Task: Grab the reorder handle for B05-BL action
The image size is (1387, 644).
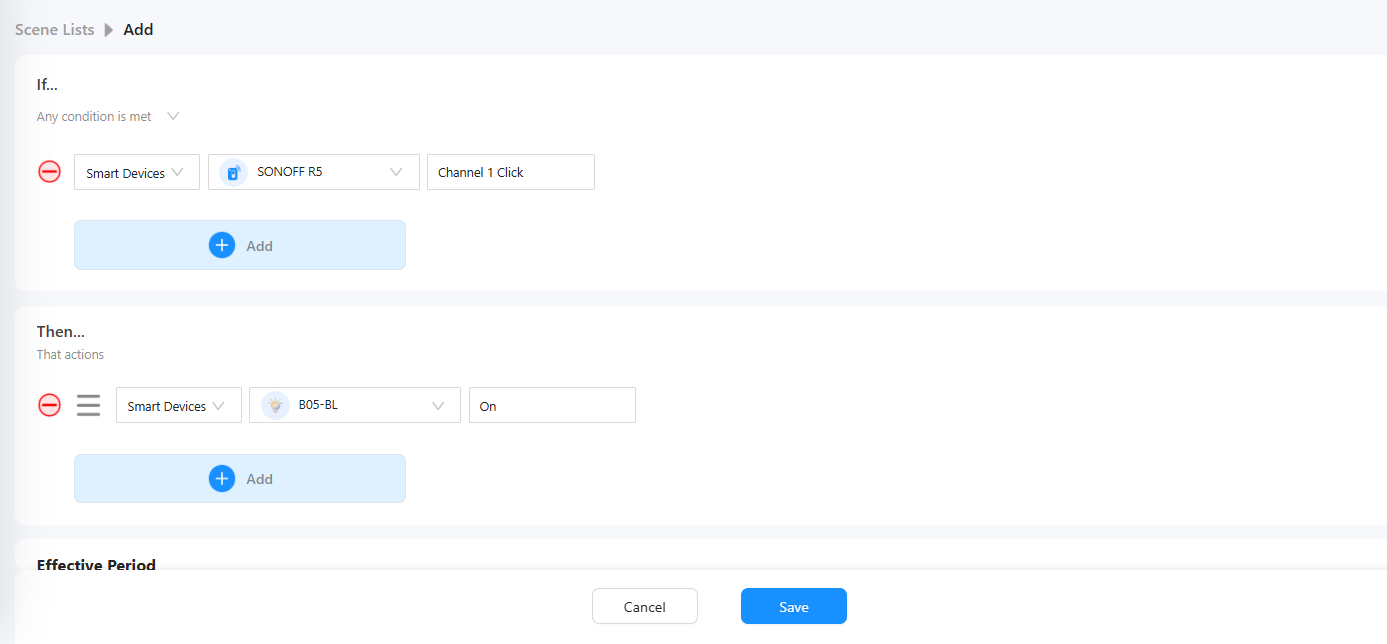Action: point(89,405)
